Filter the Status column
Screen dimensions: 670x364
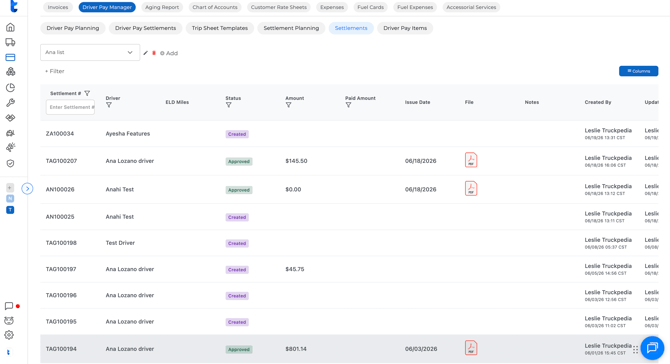(229, 105)
